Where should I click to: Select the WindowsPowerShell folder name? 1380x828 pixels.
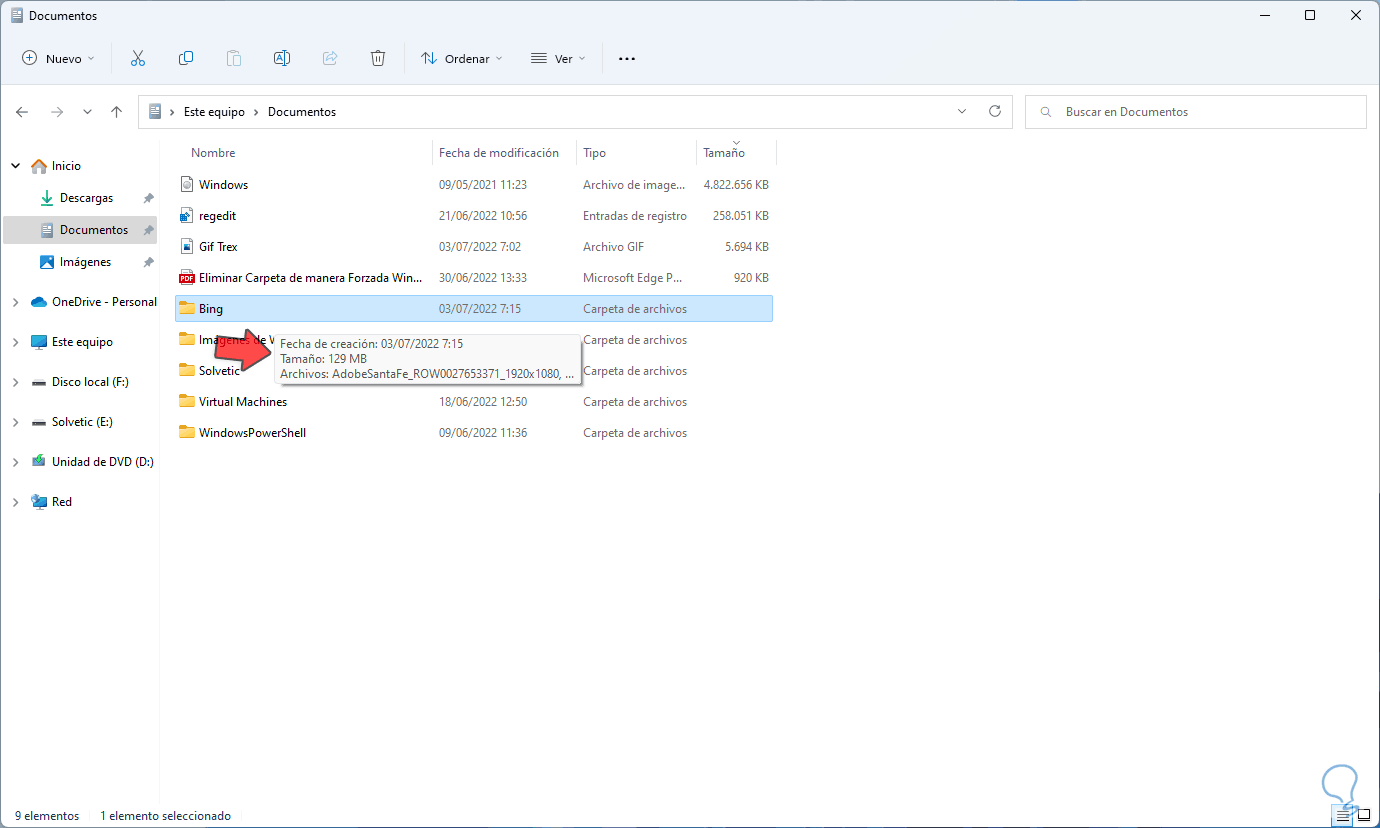click(x=252, y=433)
